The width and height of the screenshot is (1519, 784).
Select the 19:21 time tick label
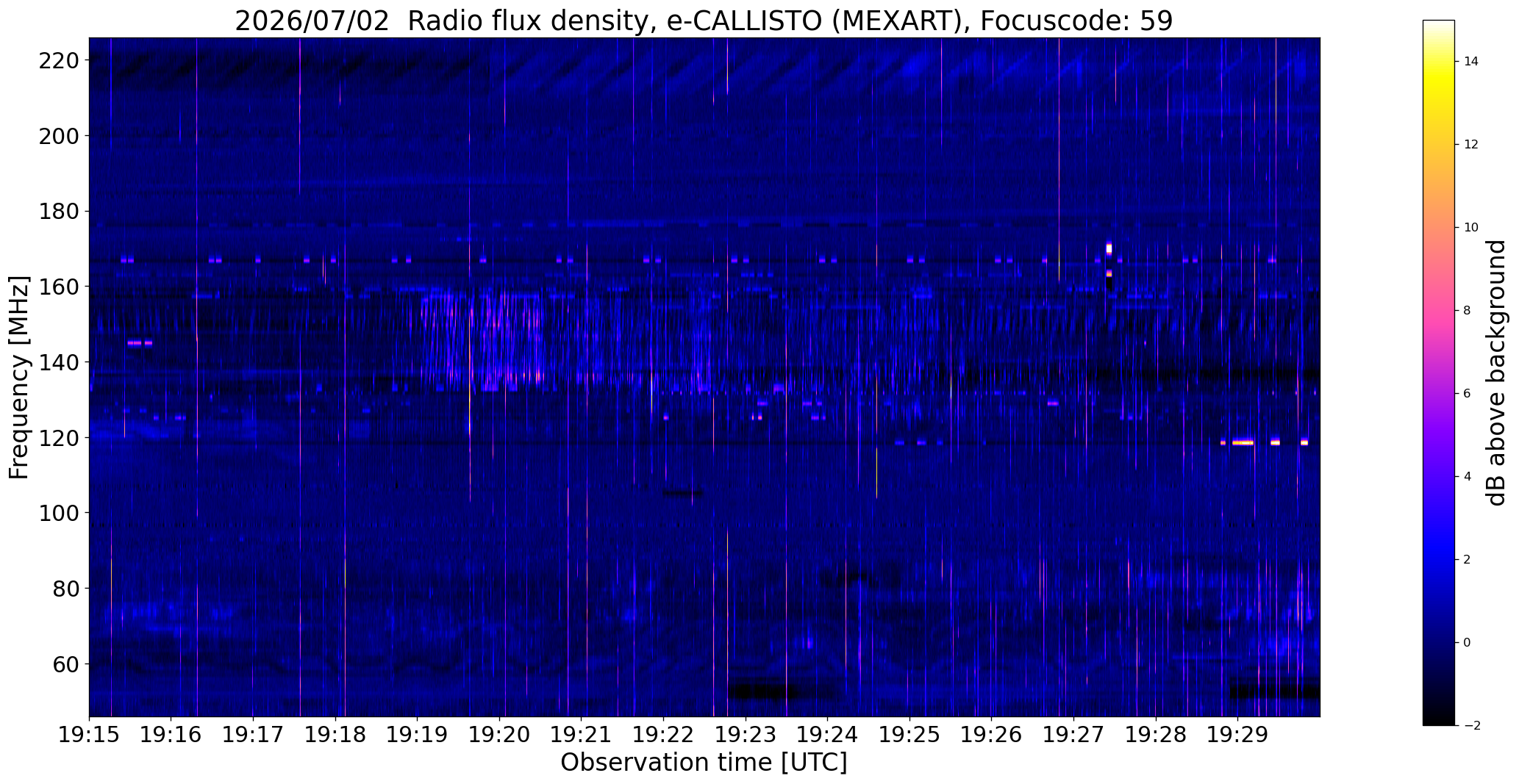pos(582,734)
